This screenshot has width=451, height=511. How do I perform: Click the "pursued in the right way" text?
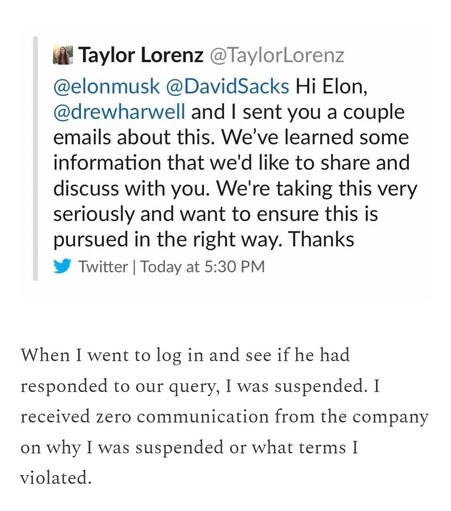[x=165, y=240]
